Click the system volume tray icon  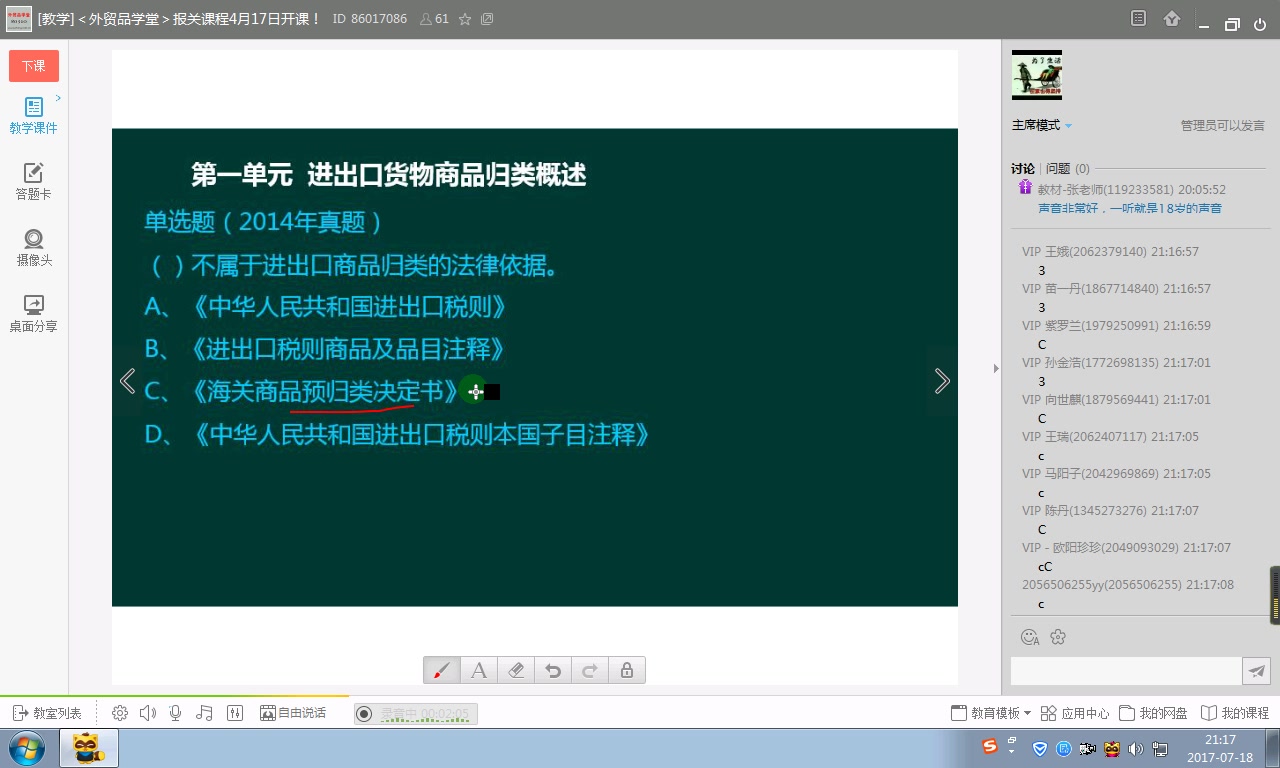pyautogui.click(x=1136, y=749)
